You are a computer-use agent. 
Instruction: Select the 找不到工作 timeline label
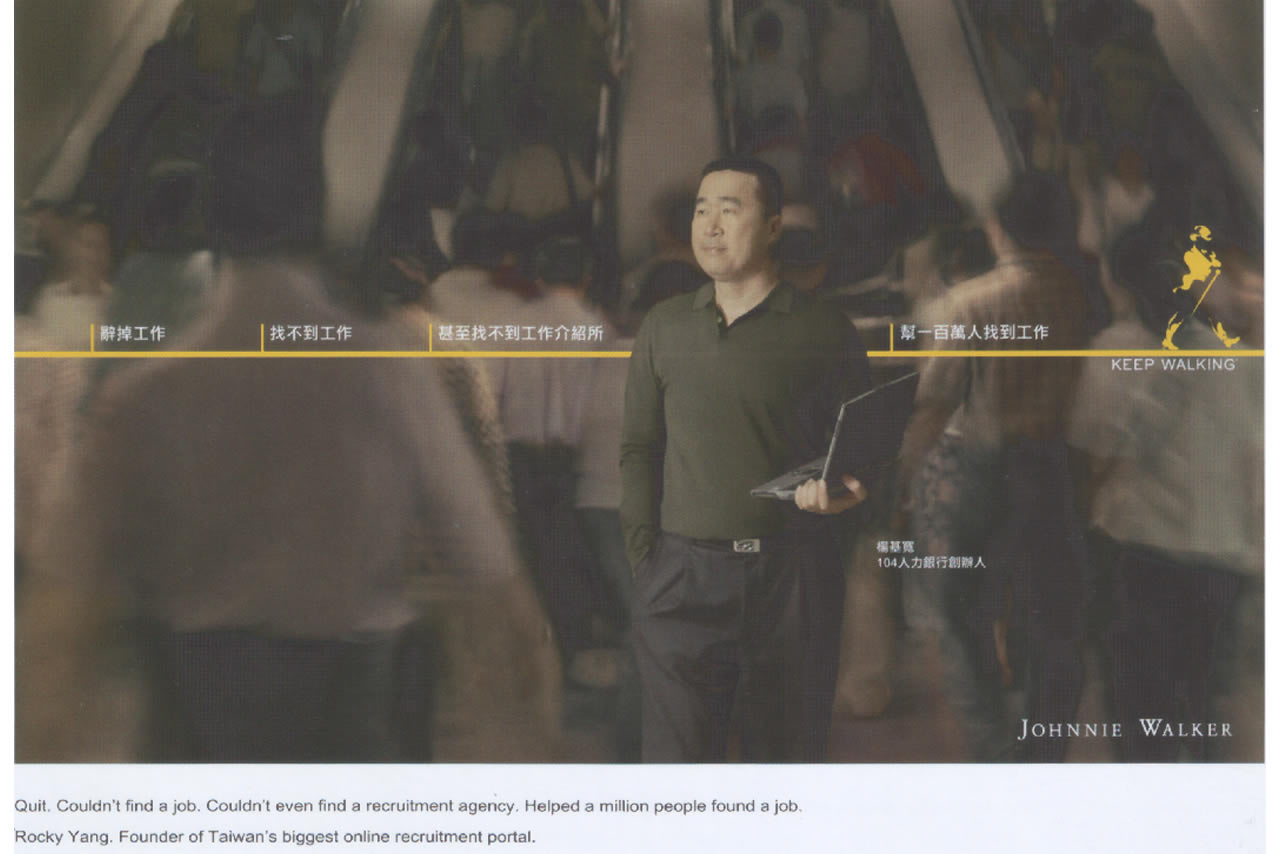pos(311,334)
